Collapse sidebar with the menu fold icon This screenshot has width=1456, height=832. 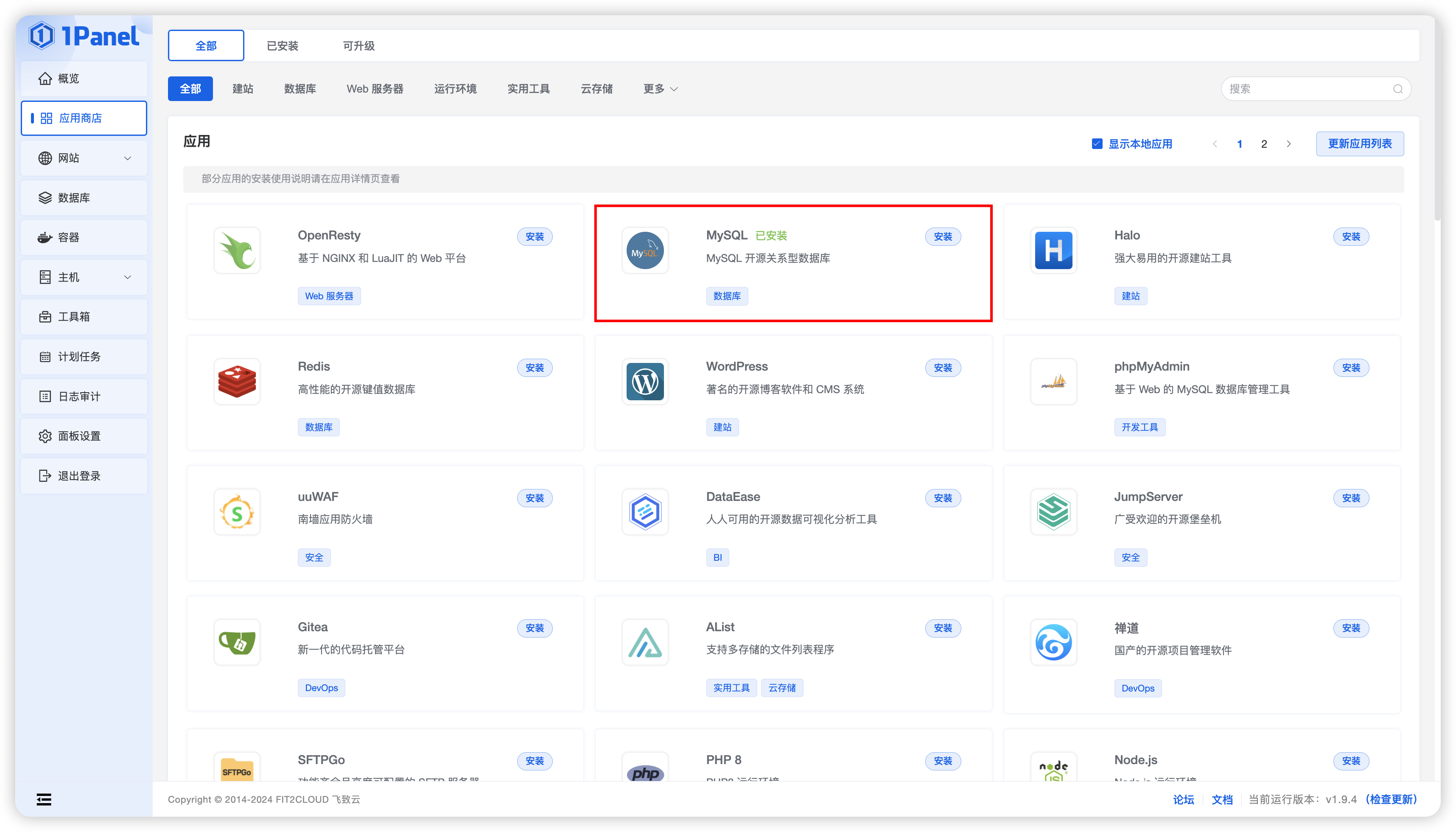44,799
